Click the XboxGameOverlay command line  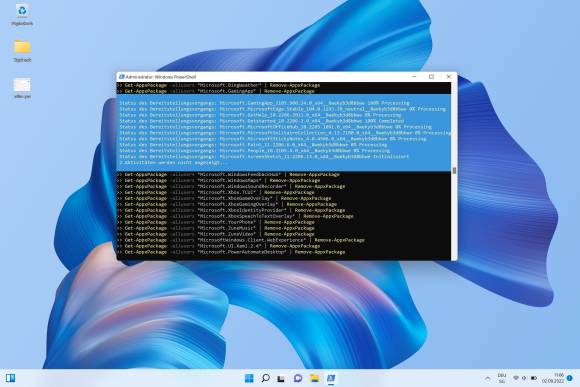(225, 198)
